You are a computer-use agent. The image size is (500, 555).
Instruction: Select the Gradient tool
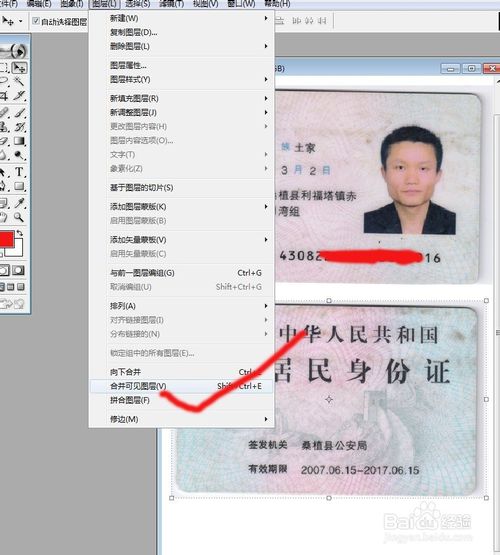19,141
